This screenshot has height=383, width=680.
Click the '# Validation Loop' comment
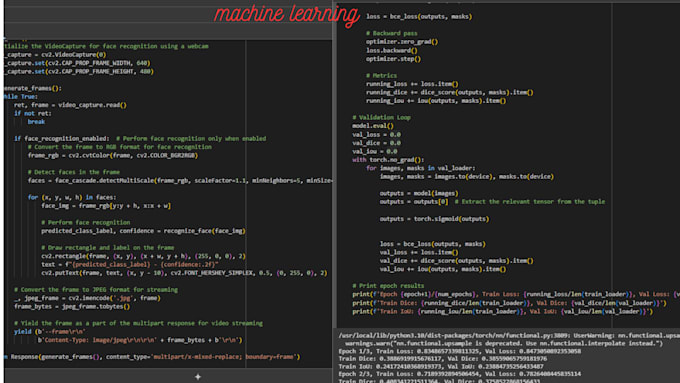(x=381, y=118)
